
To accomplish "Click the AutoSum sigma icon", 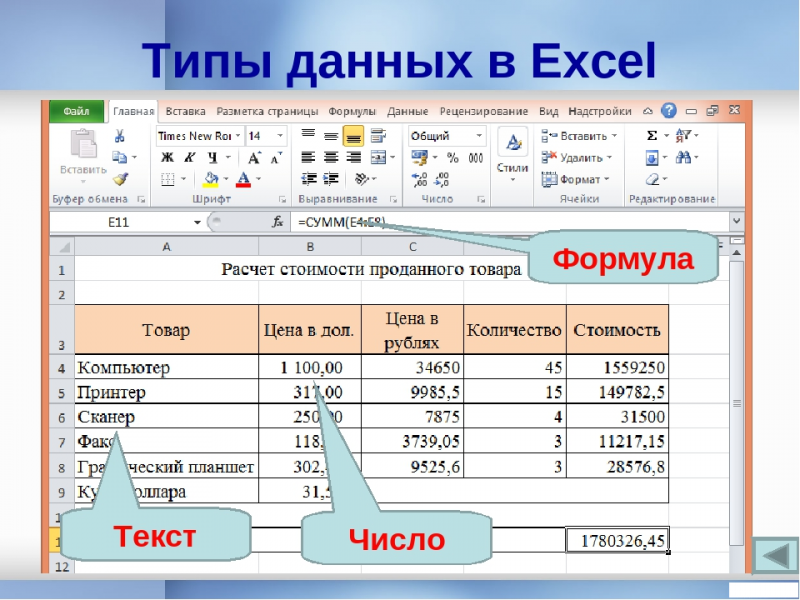I will pos(652,136).
